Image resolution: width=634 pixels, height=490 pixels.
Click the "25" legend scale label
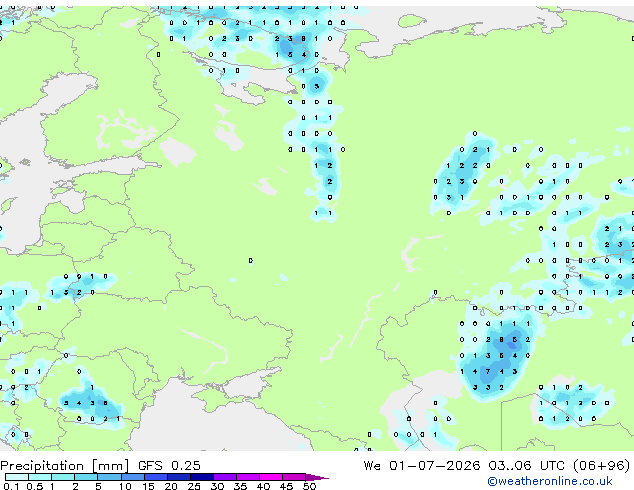[x=194, y=486]
